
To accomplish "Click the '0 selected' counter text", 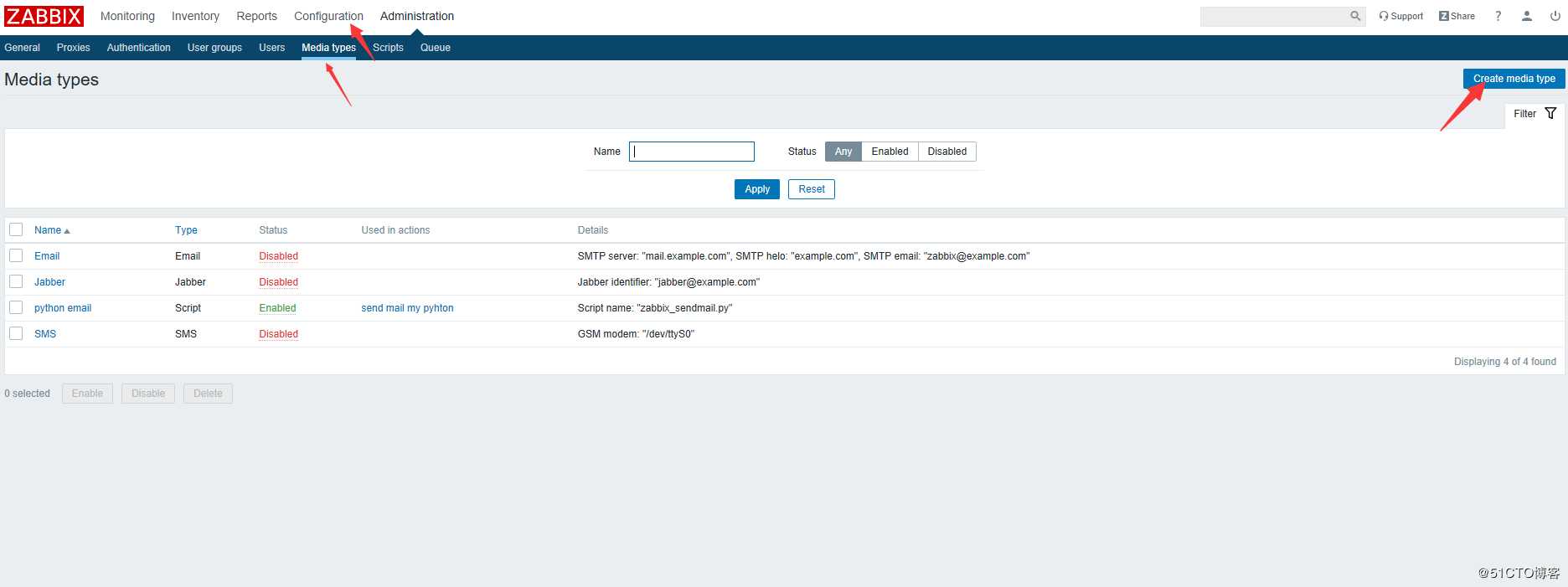I will 27,394.
